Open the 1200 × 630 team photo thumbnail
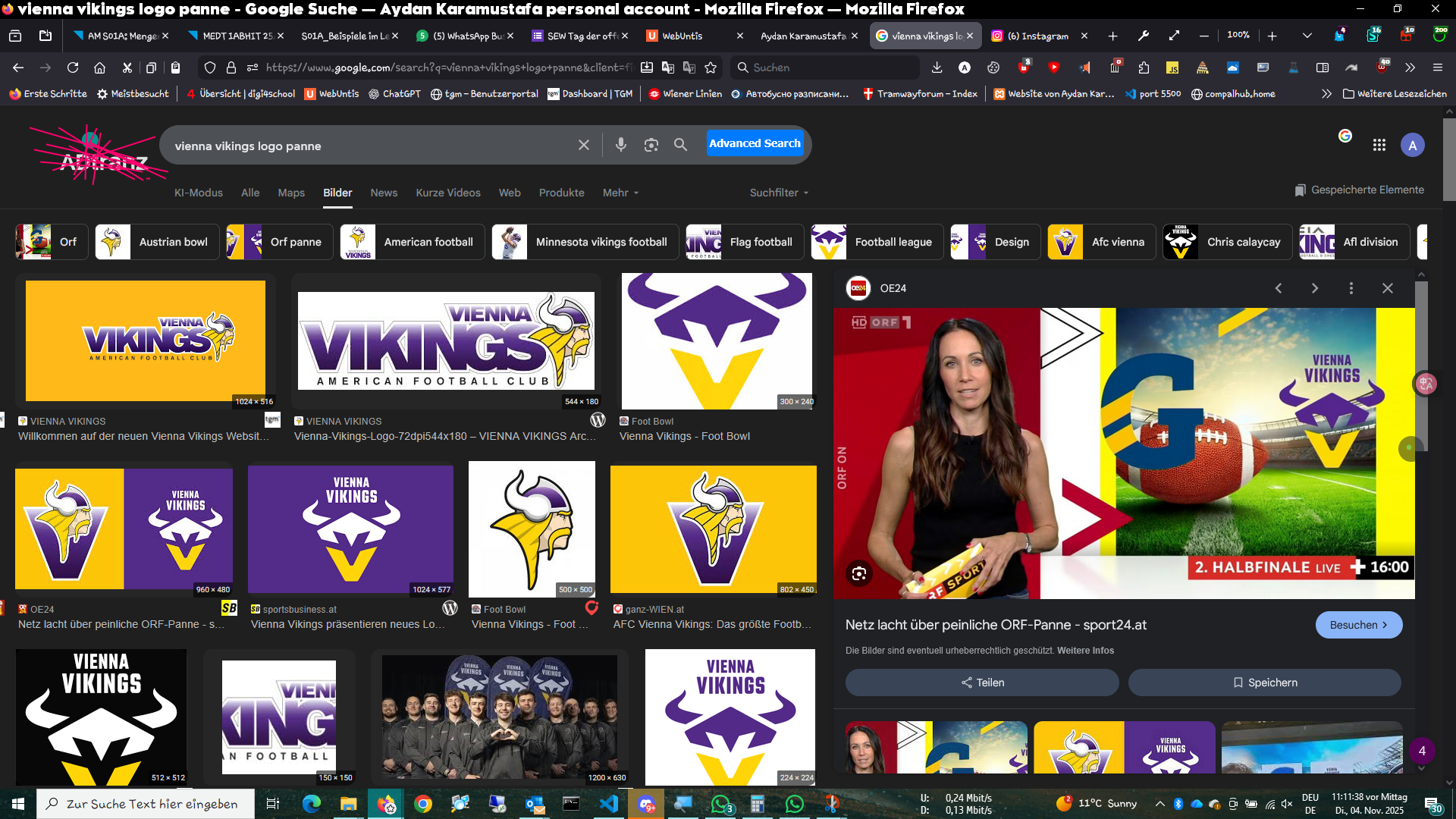Screen dimensions: 1456x819 pyautogui.click(x=500, y=717)
